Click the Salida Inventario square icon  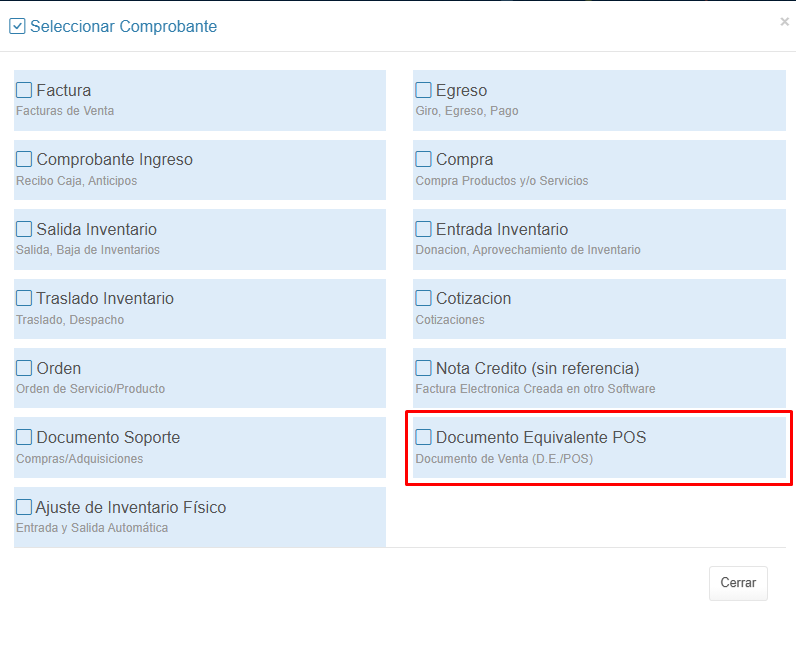point(24,229)
